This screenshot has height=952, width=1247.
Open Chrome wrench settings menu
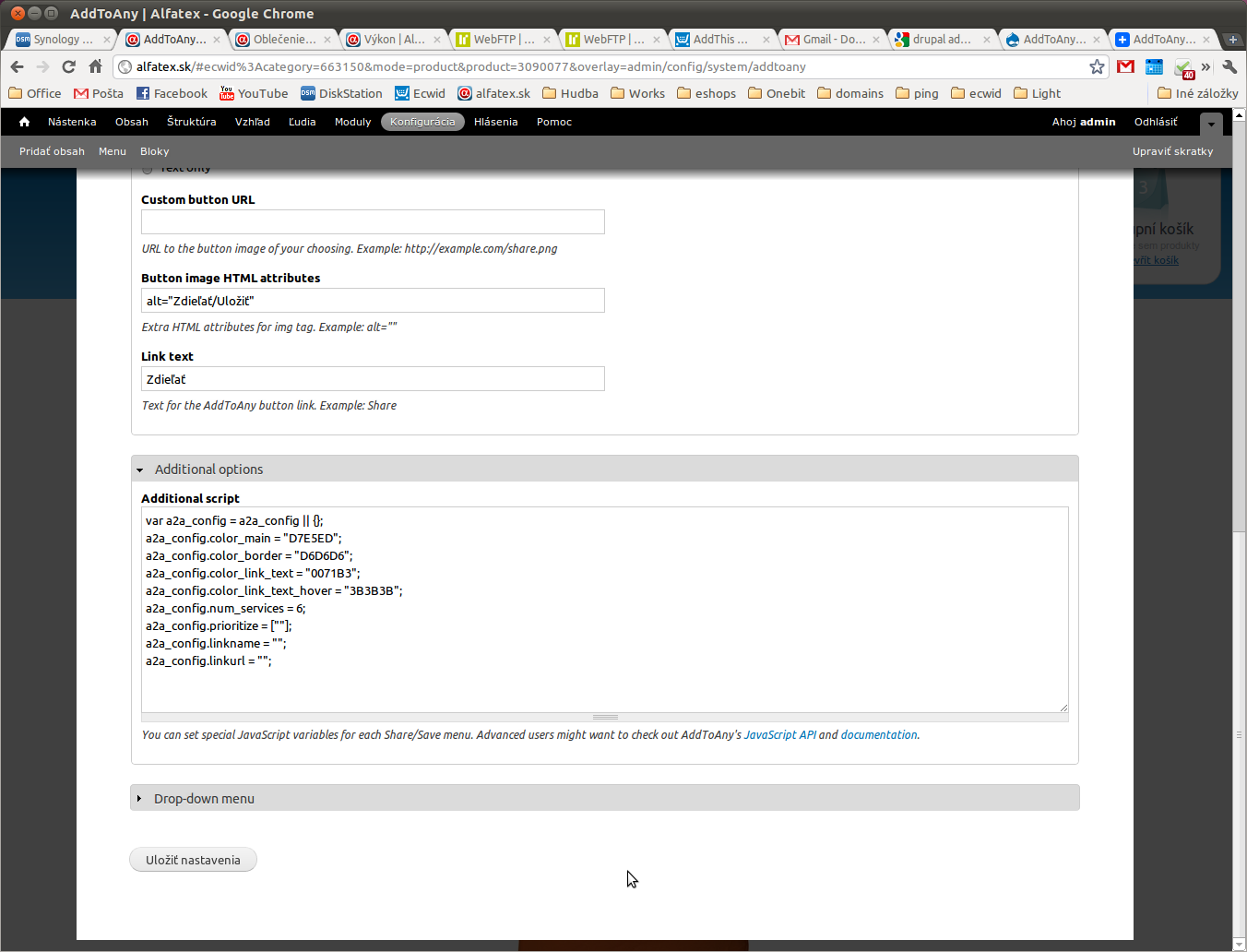[x=1229, y=66]
